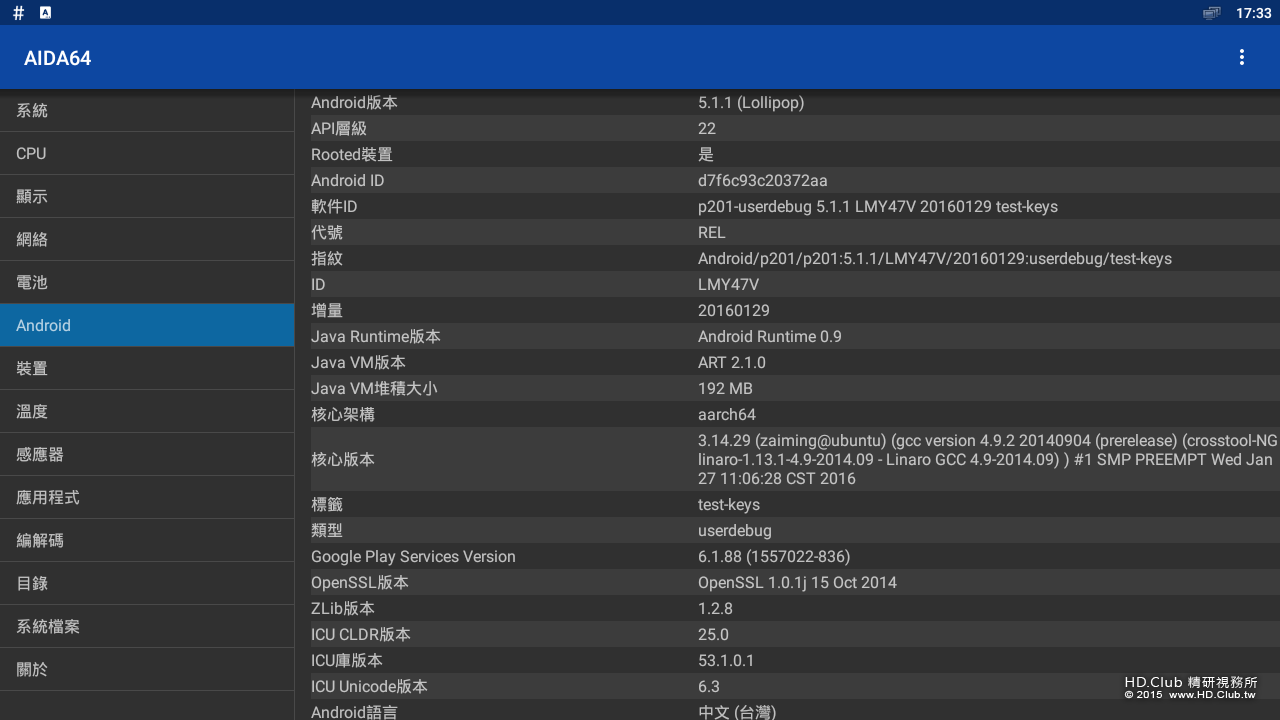
Task: Select the Java VM版本 label
Action: click(x=358, y=362)
